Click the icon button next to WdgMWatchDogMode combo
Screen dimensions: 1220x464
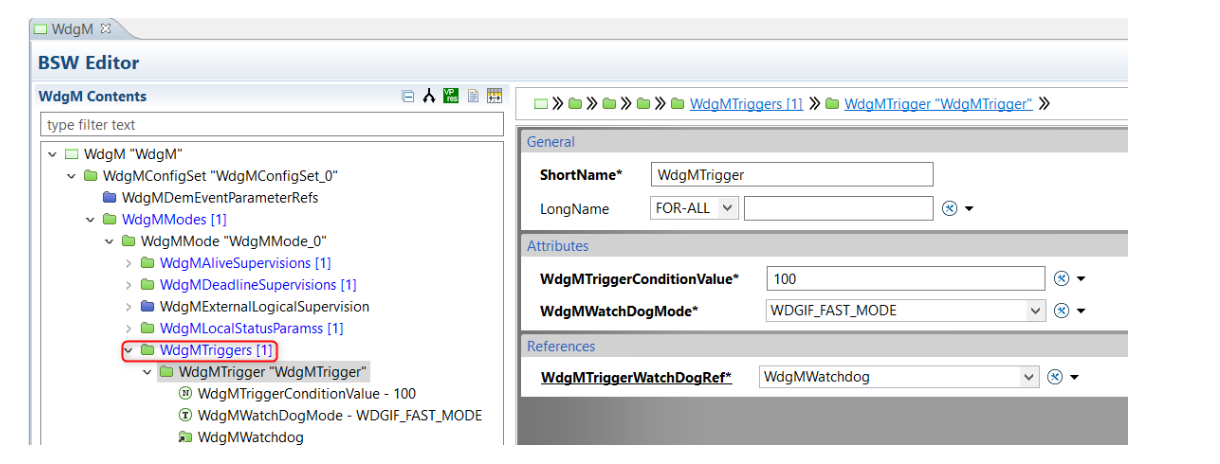click(1062, 311)
